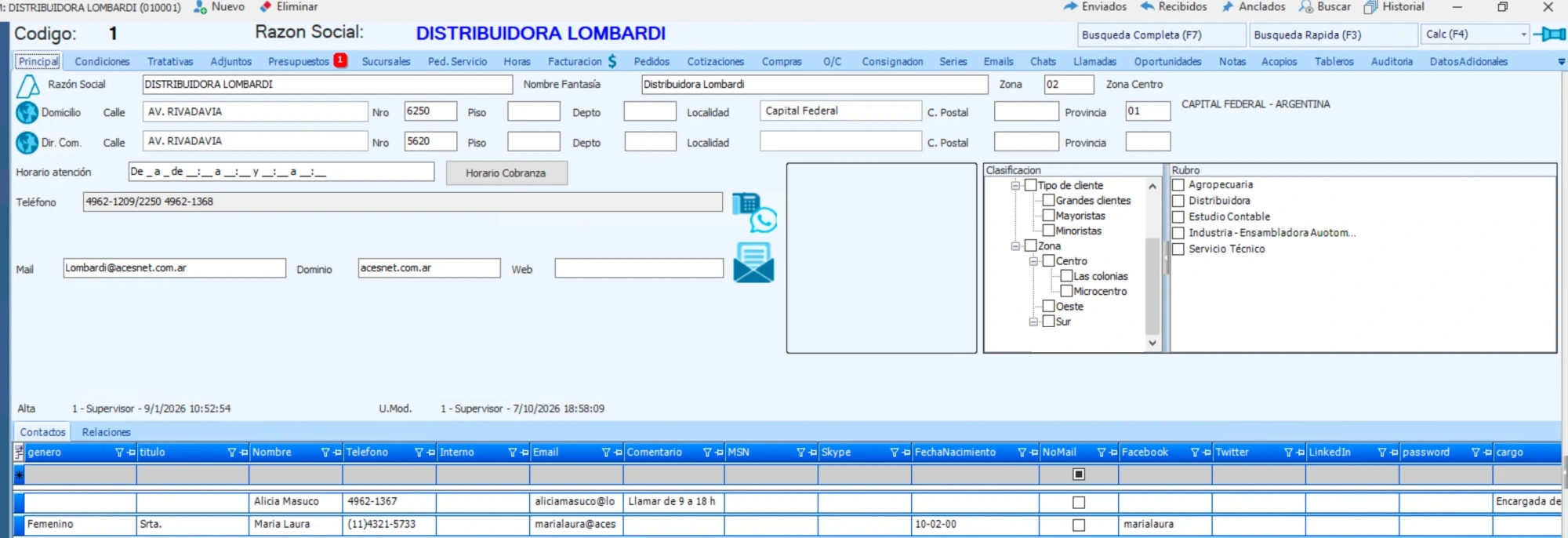
Task: Open the Oportunidades tab
Action: point(1167,61)
